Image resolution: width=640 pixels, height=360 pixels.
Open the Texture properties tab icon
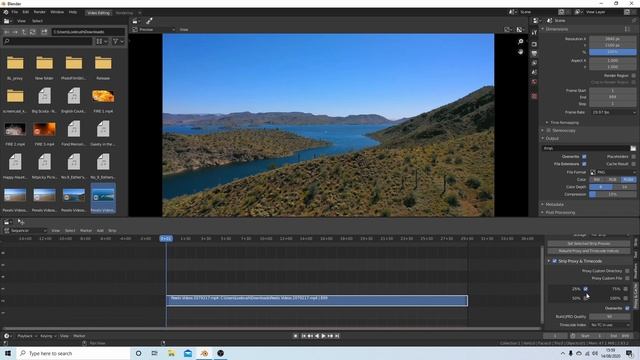coord(534,96)
